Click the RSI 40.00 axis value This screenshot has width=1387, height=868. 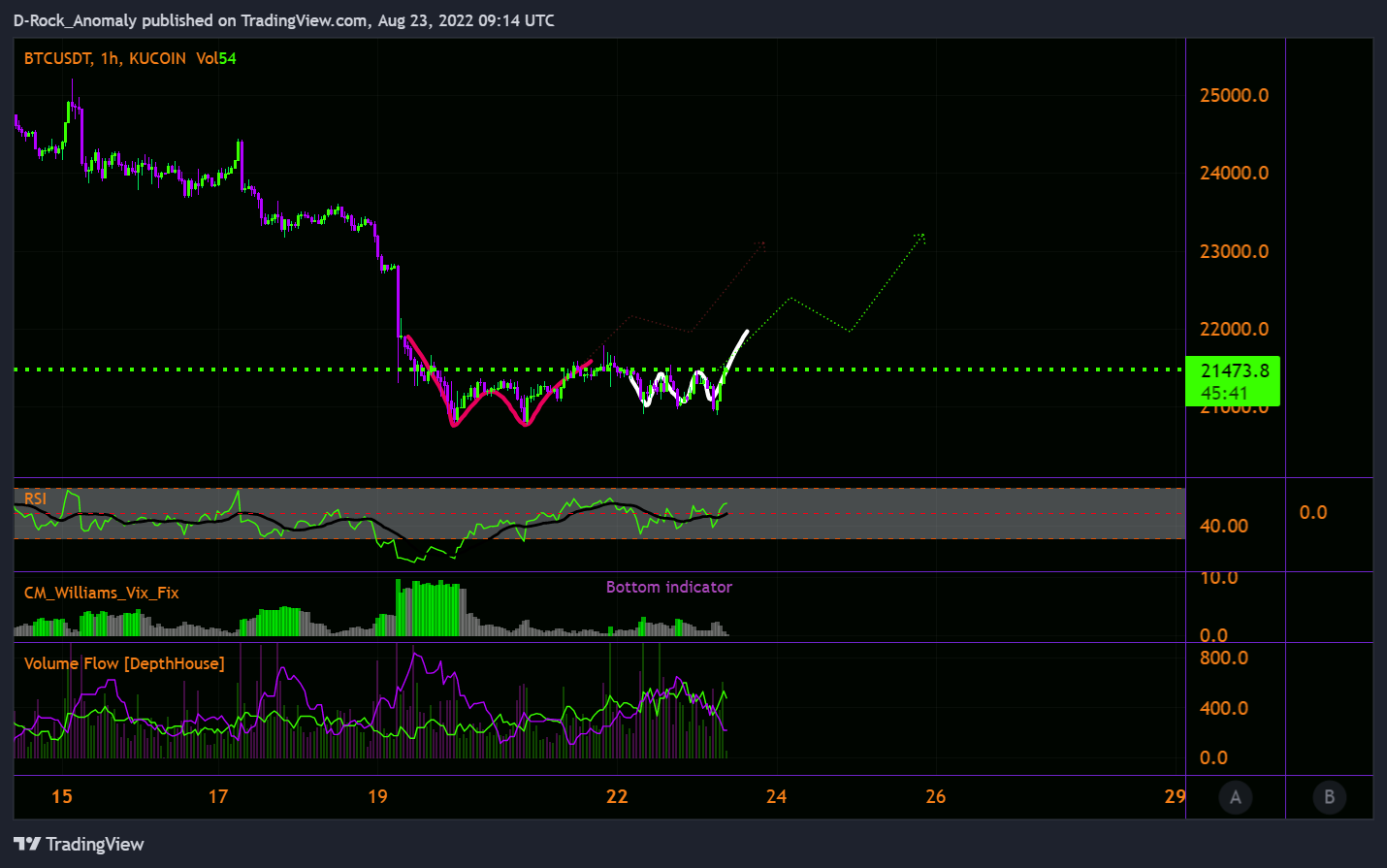1224,526
